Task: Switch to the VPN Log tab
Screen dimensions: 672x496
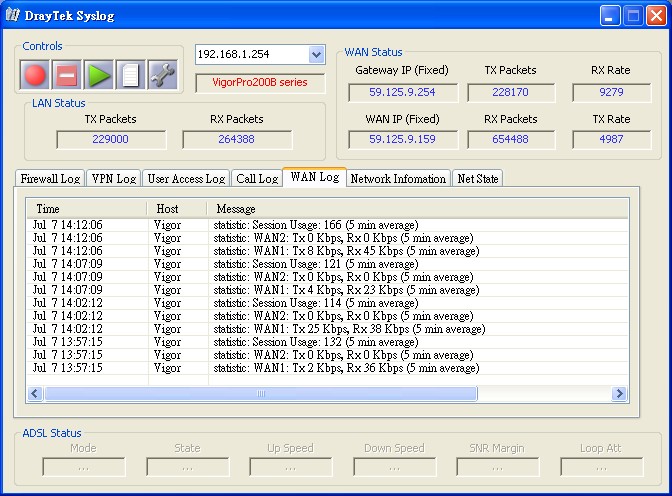Action: (114, 178)
